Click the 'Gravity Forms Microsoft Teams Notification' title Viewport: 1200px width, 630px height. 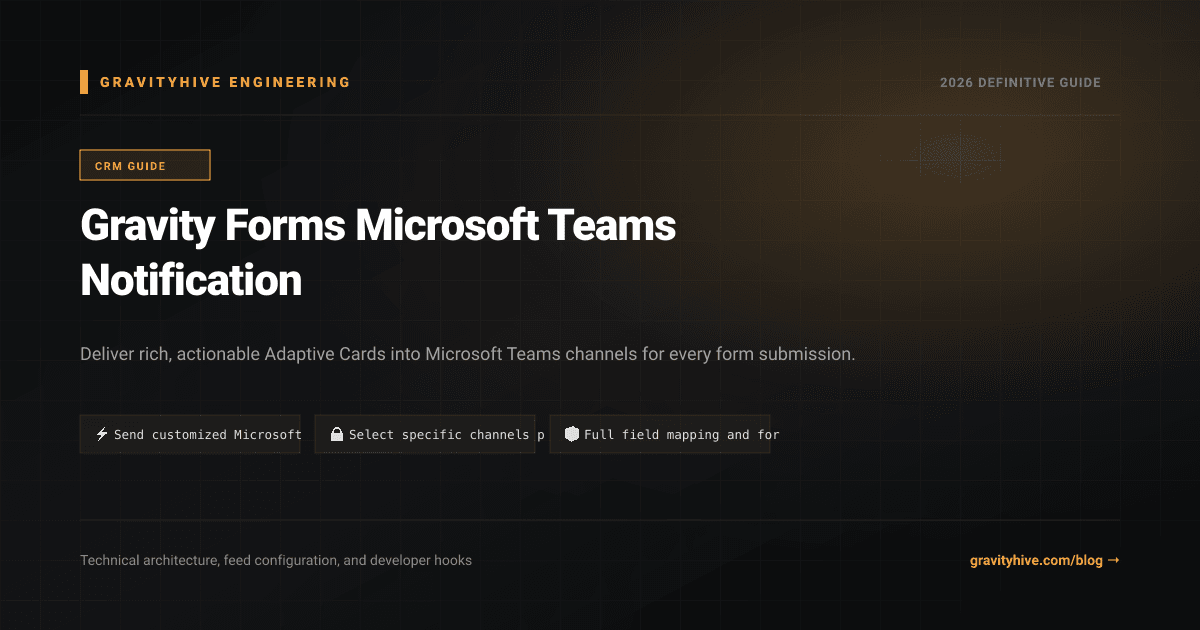(378, 253)
